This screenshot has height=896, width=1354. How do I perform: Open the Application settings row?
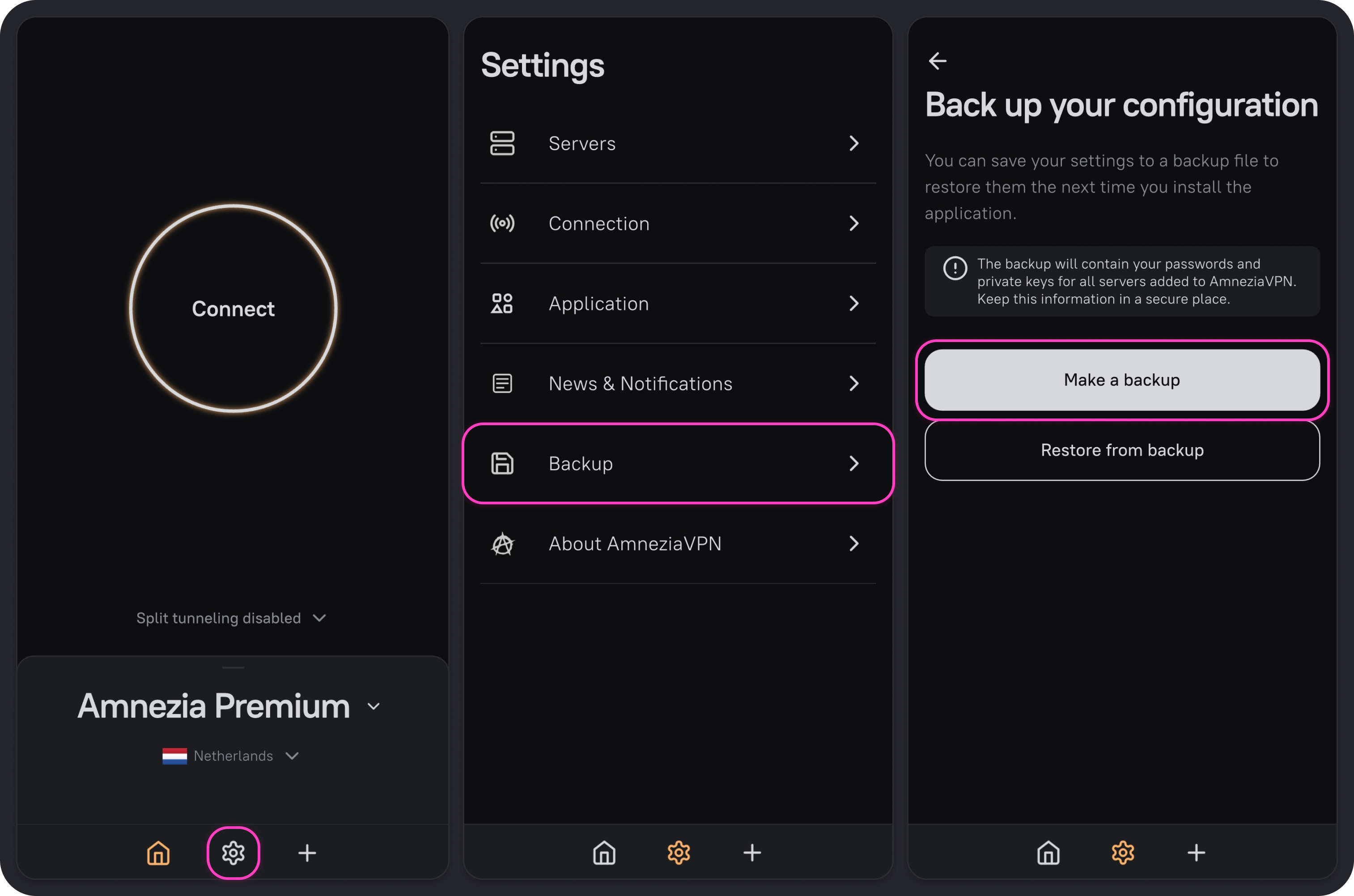tap(678, 304)
